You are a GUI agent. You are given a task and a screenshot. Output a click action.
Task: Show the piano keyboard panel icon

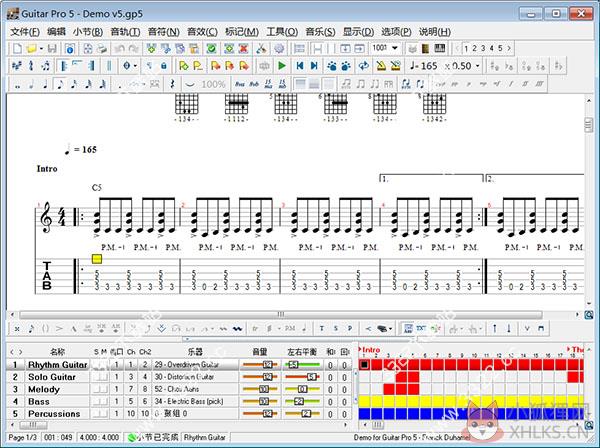440,49
